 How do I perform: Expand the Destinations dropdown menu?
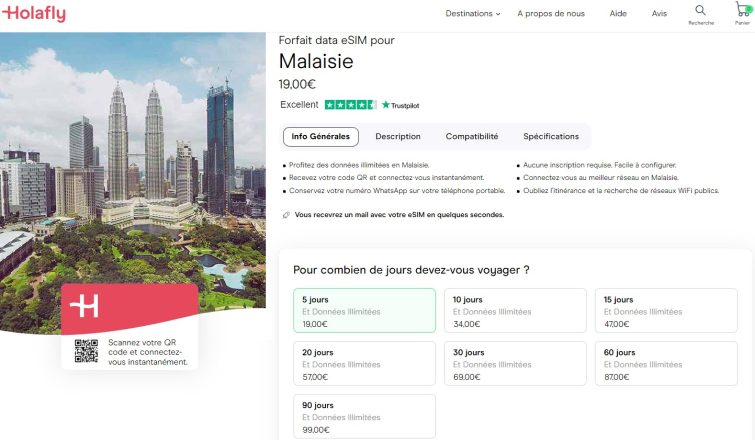pos(472,13)
